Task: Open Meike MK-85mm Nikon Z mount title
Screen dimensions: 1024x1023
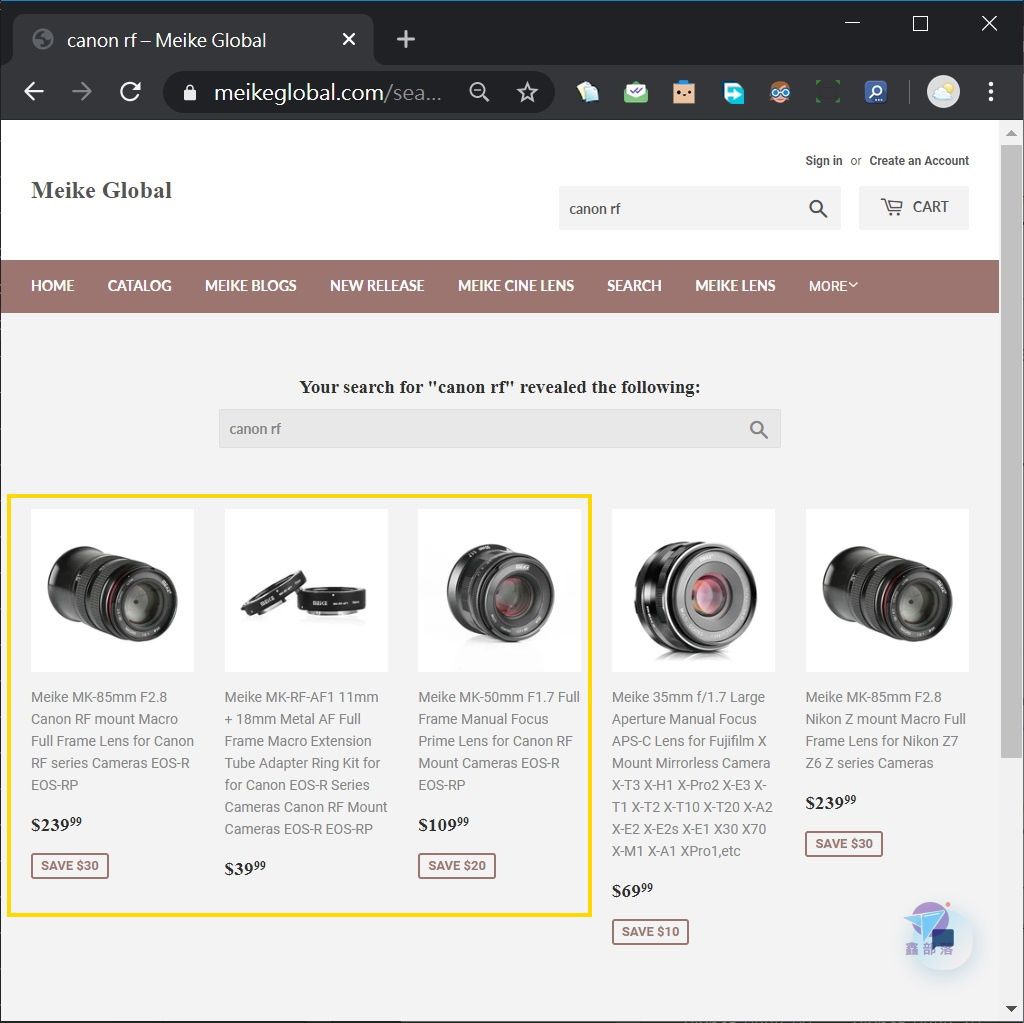Action: pyautogui.click(x=886, y=730)
